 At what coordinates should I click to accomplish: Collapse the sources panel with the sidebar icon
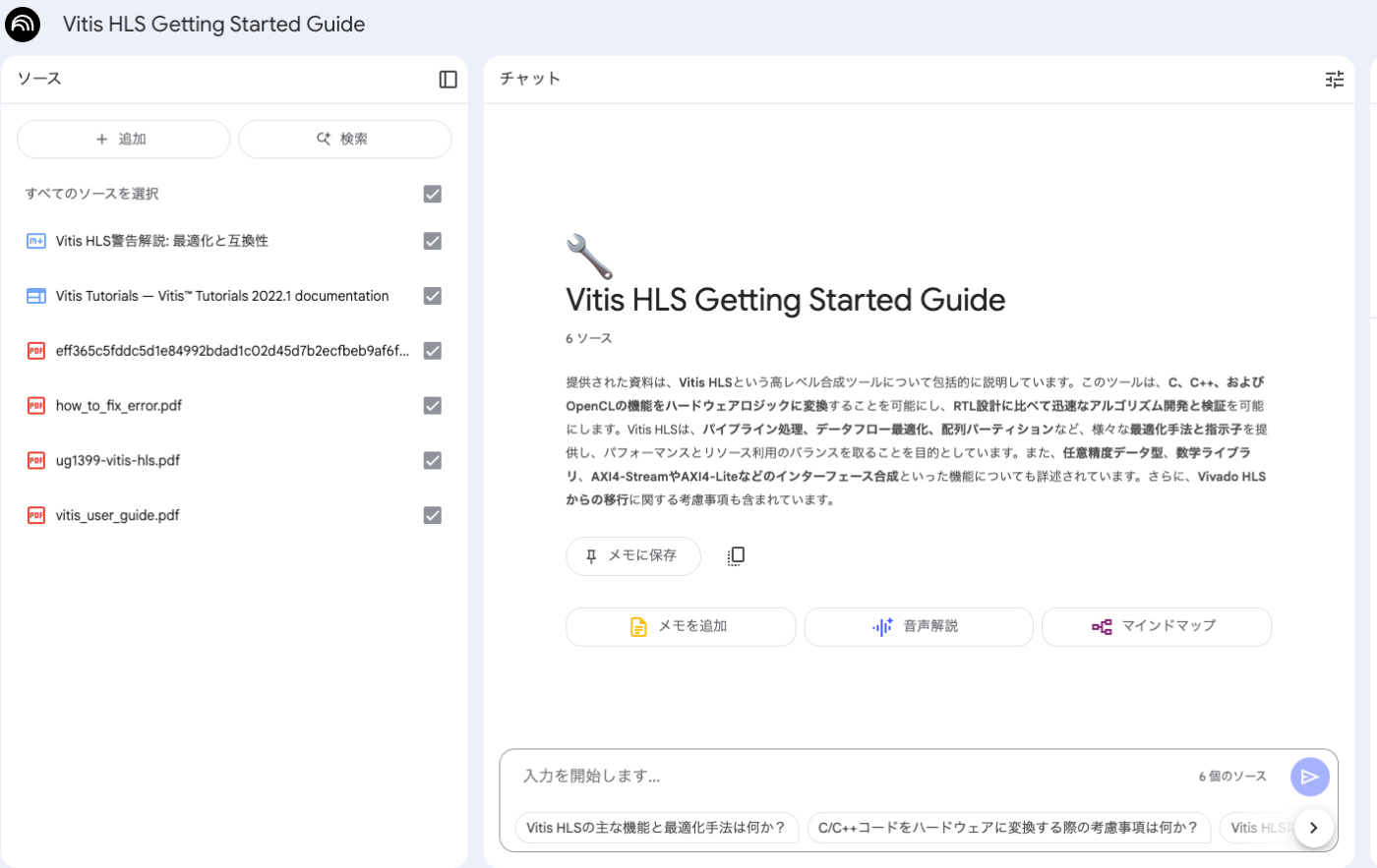pyautogui.click(x=449, y=80)
